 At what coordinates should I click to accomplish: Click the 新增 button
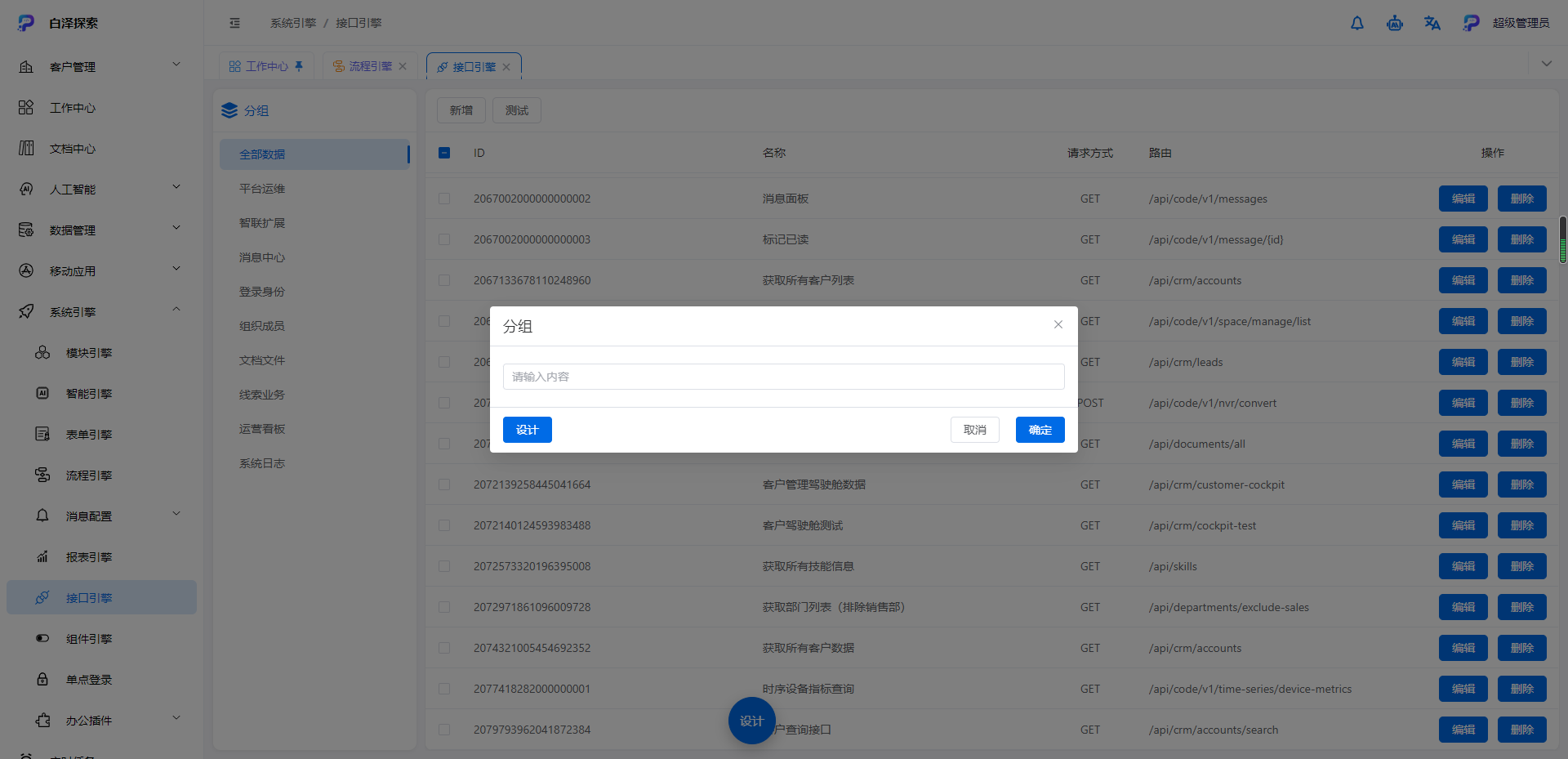coord(461,110)
